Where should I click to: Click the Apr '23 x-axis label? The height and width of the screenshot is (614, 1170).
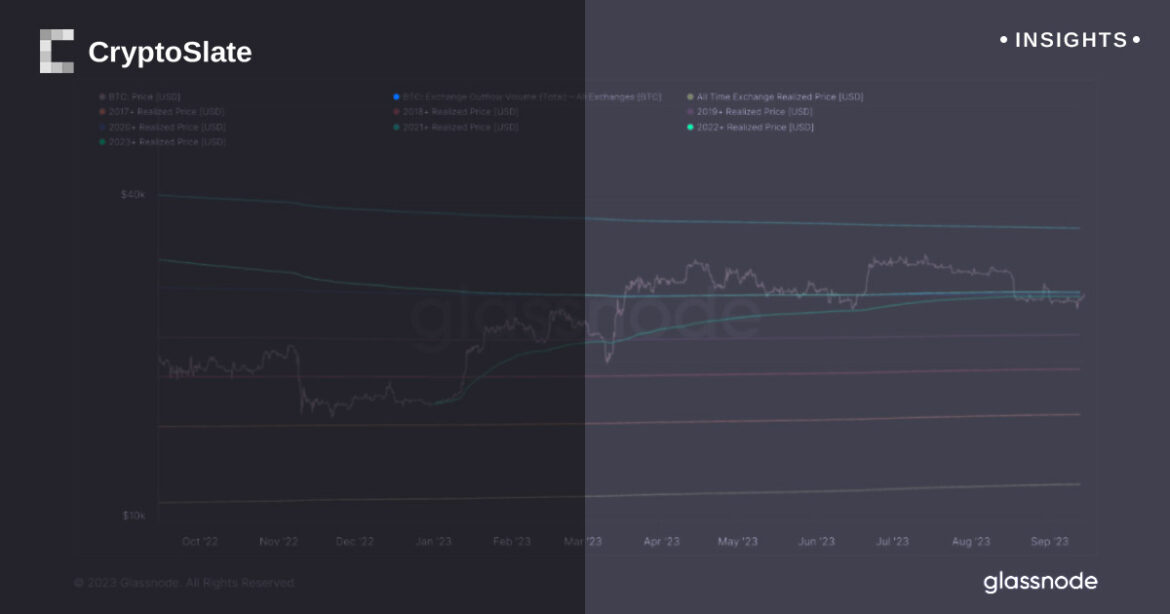click(661, 541)
